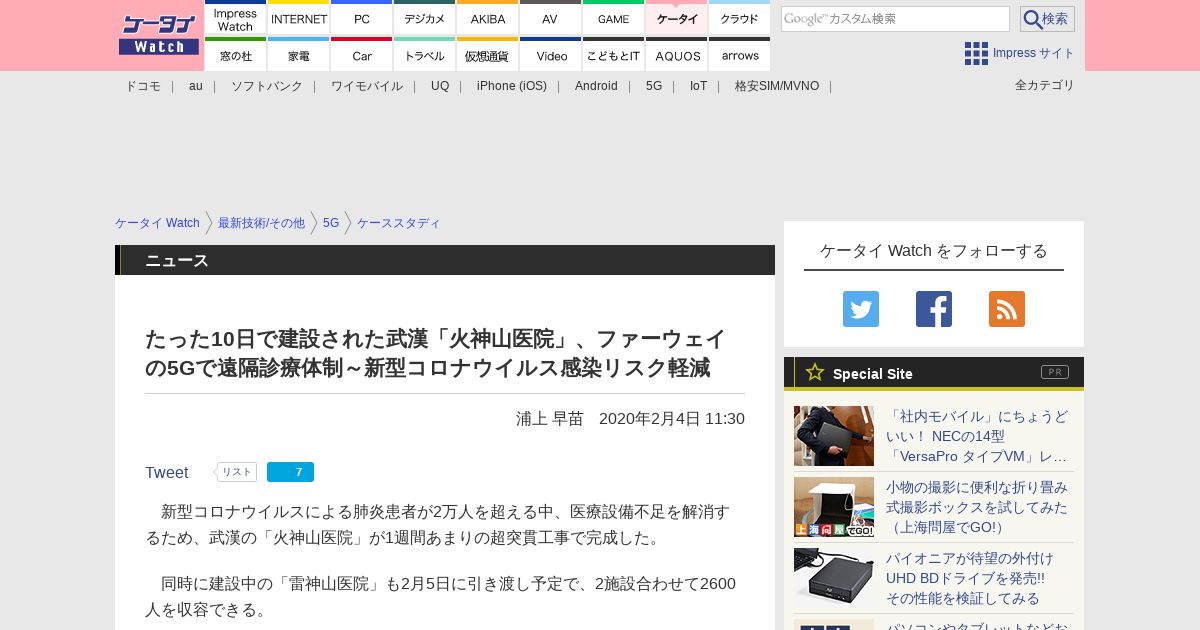
Task: Click the share count 7 button
Action: pos(290,472)
